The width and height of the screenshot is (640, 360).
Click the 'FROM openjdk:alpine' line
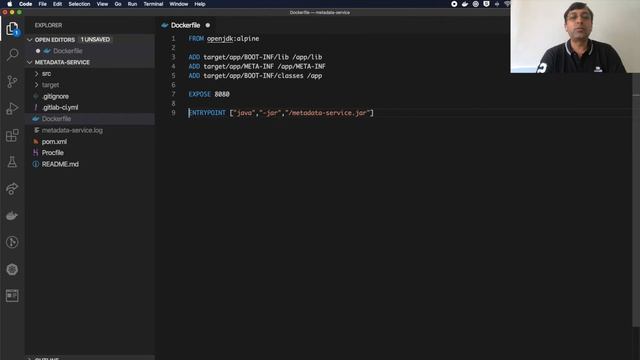click(224, 38)
